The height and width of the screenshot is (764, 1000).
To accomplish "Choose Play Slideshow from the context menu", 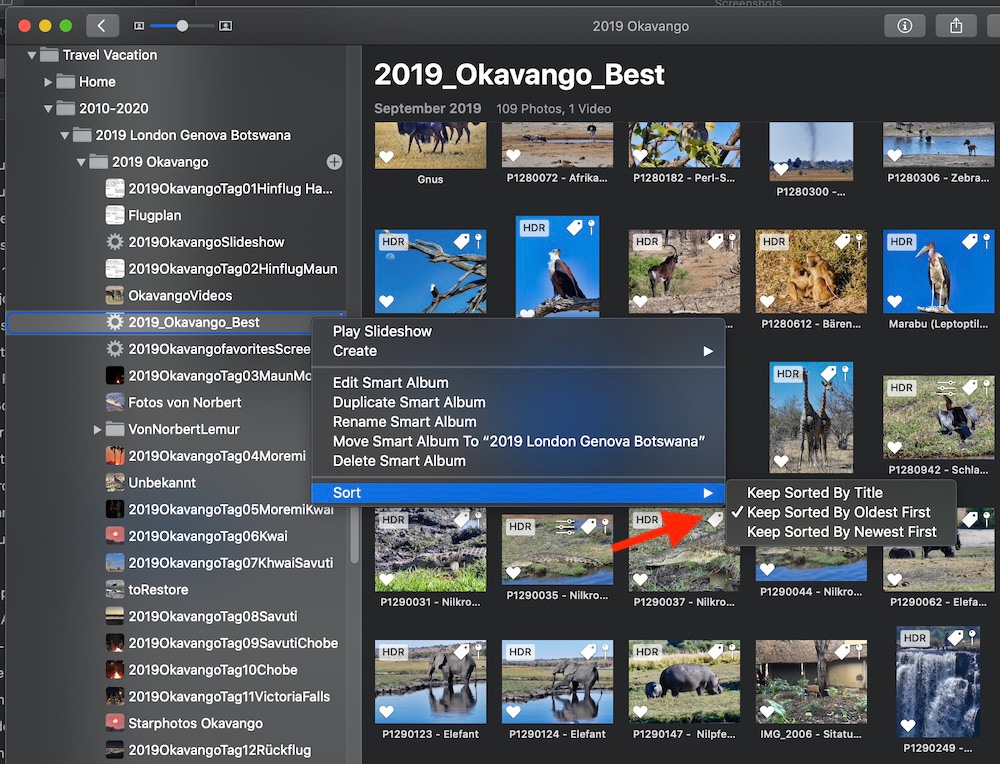I will [x=382, y=331].
